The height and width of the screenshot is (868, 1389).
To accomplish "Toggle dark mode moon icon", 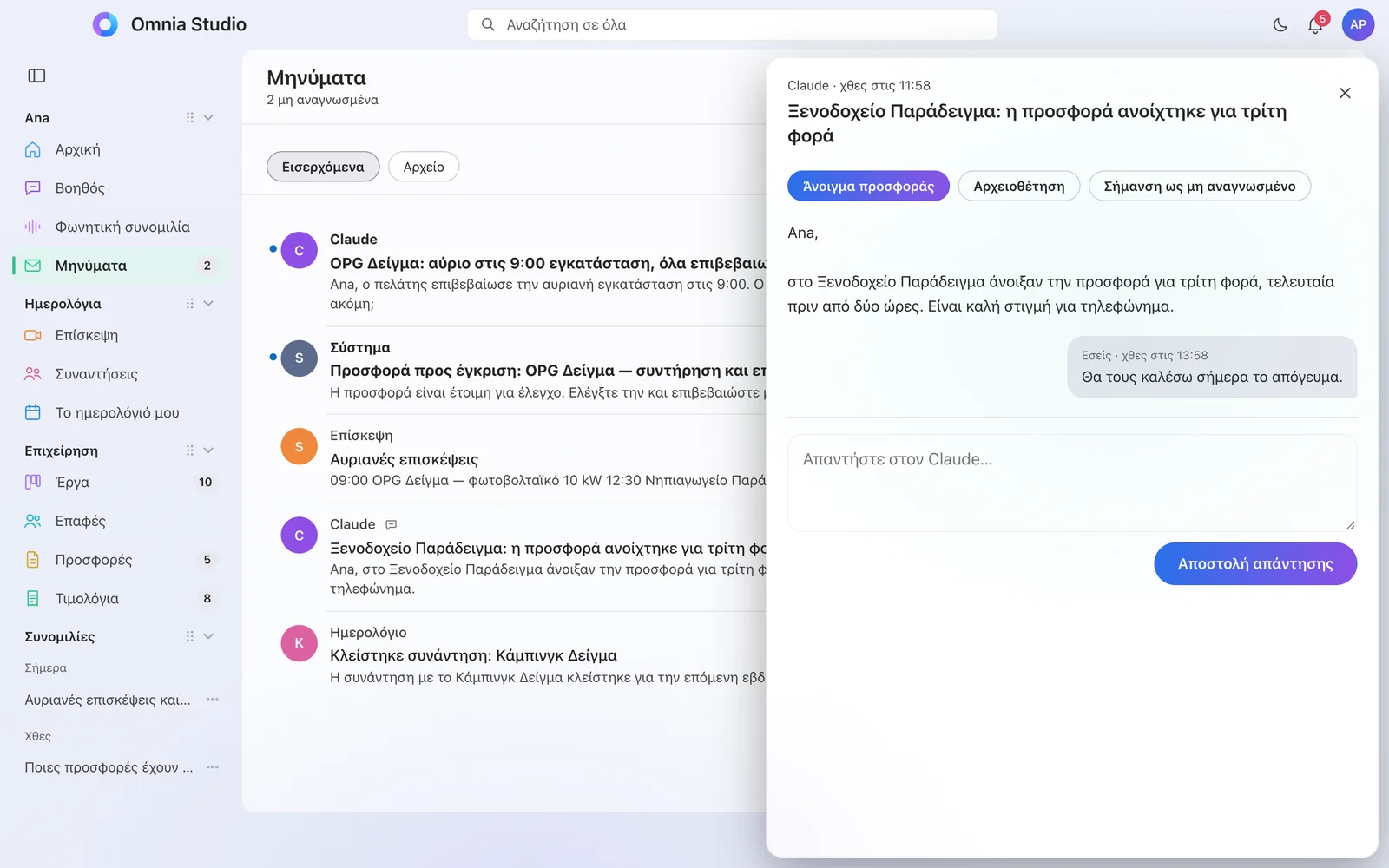I will pos(1280,25).
